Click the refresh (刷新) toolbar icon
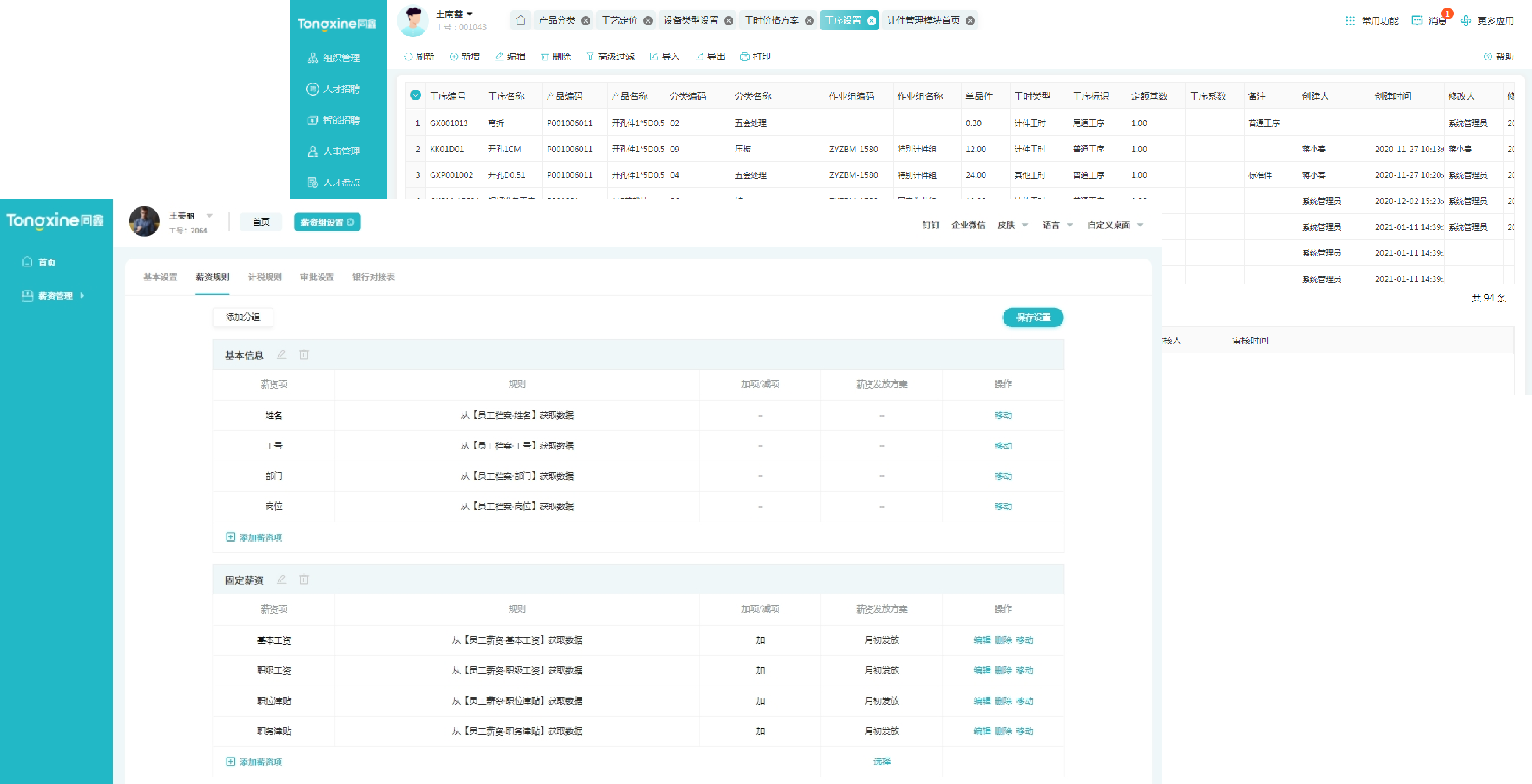Viewport: 1532px width, 784px height. tap(408, 57)
